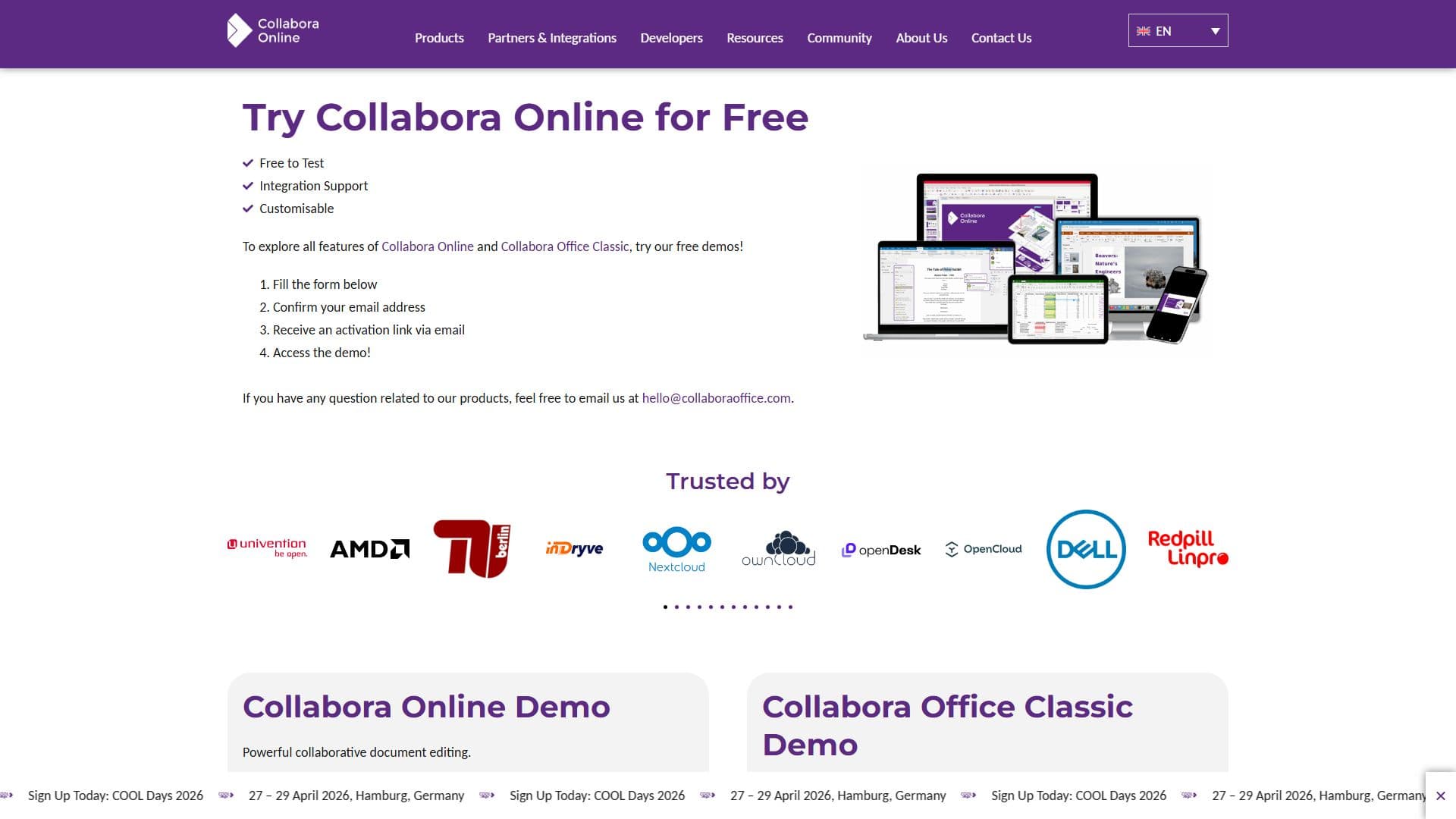Follow the Collabora Office Classic text link
This screenshot has width=1456, height=819.
point(564,246)
